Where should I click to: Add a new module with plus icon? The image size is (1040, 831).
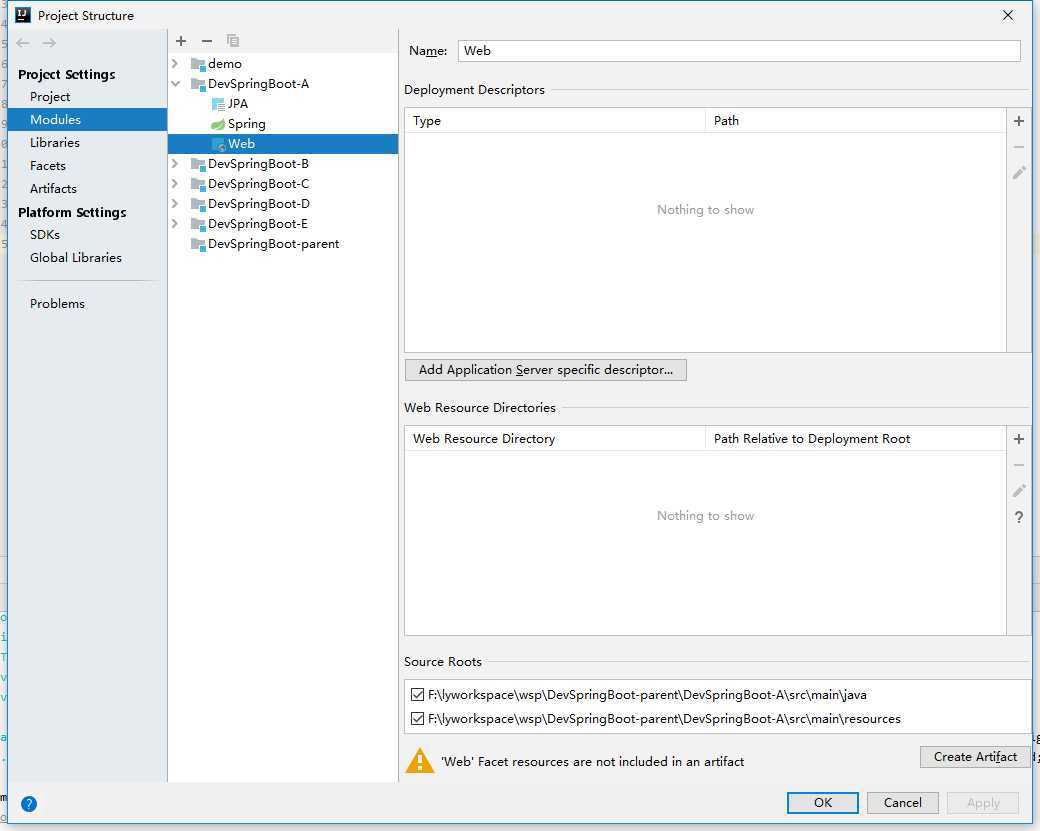[181, 41]
